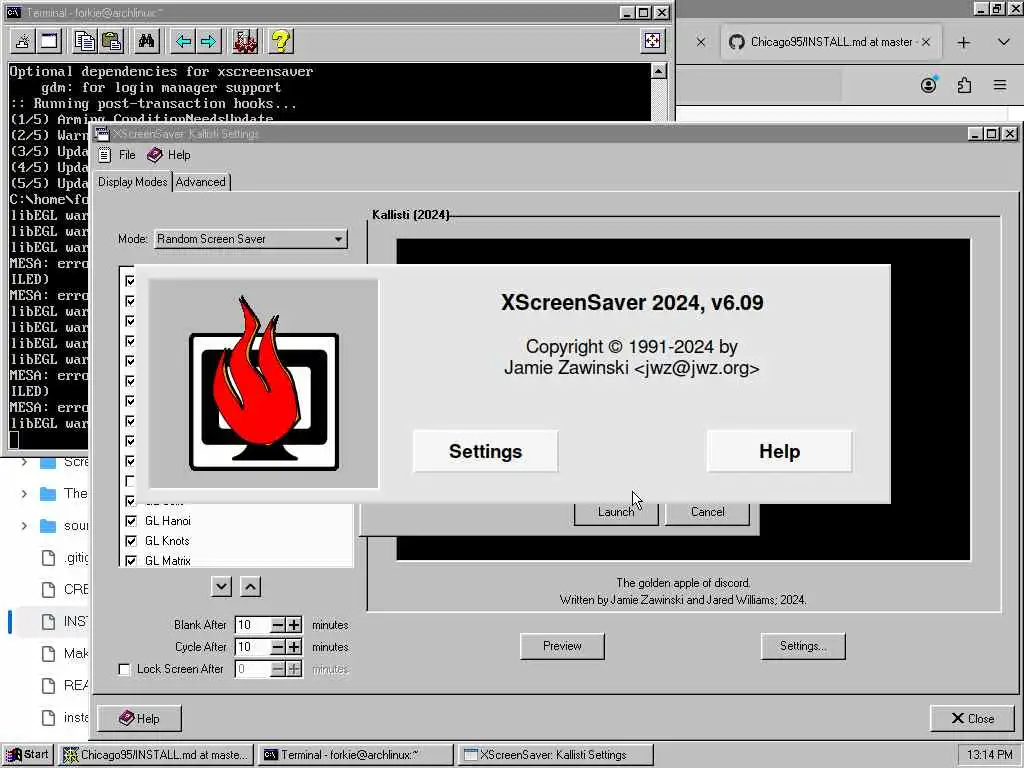Increase Cycle After with plus button

pos(294,647)
